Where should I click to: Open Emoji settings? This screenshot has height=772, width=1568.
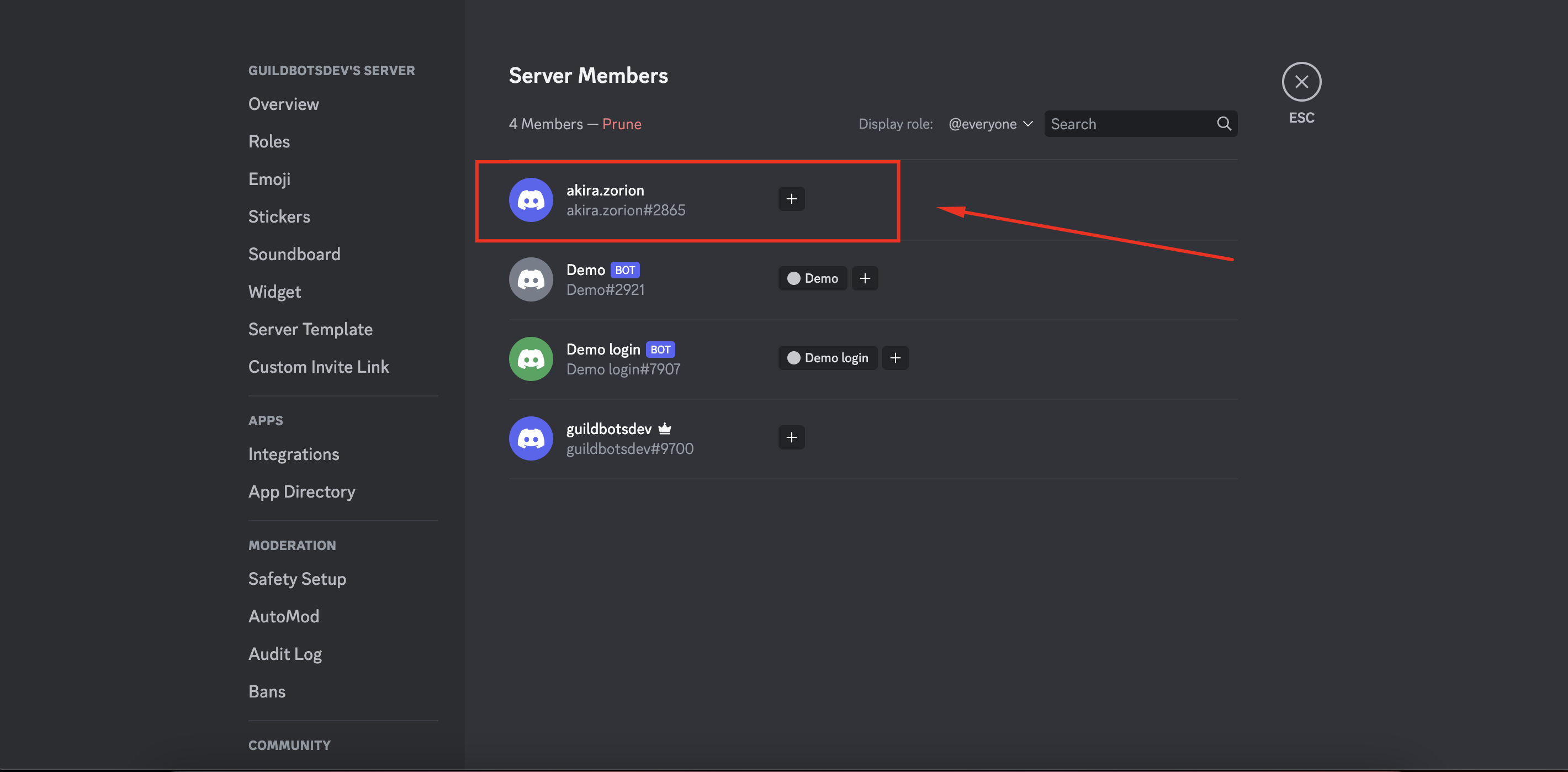[269, 179]
